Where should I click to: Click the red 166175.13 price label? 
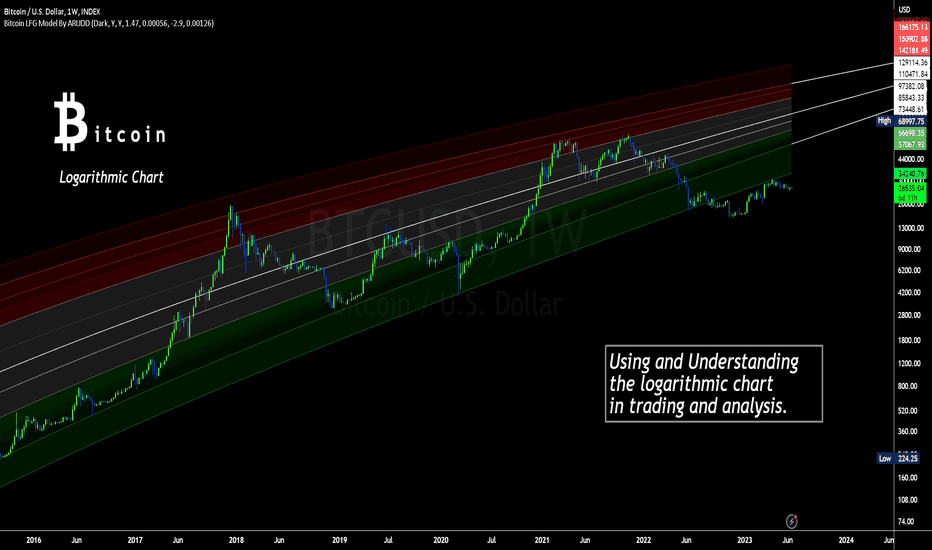pos(912,27)
